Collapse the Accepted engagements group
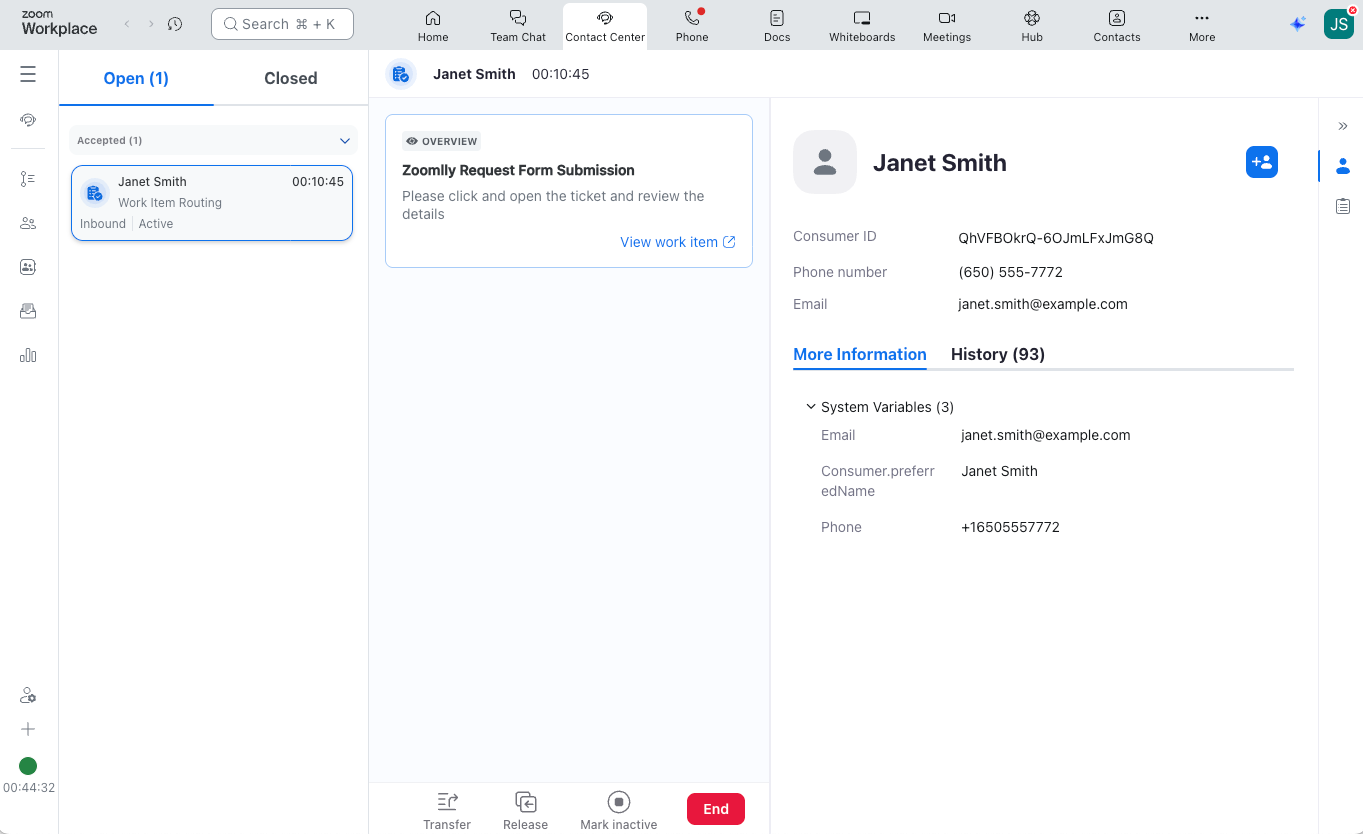This screenshot has width=1363, height=834. click(x=345, y=140)
